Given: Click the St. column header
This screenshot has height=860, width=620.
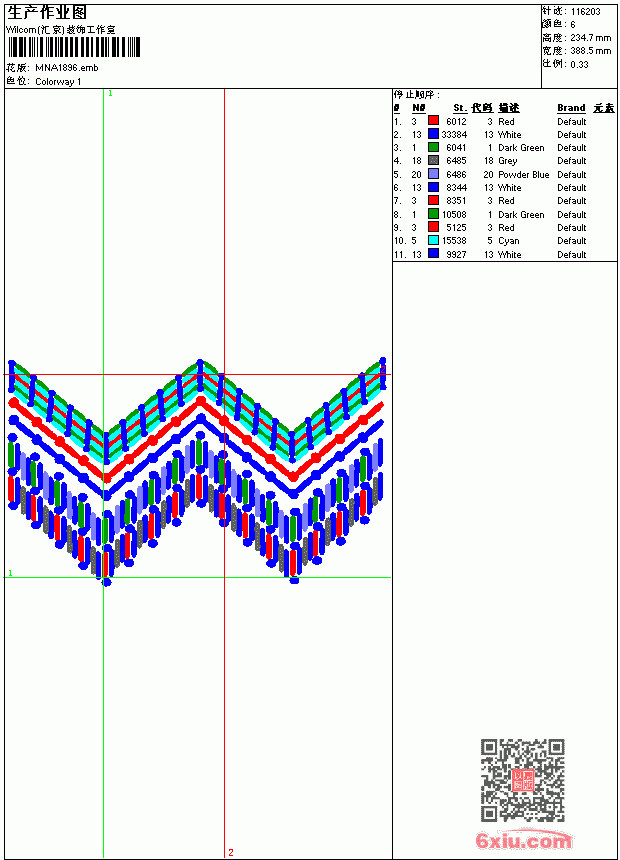Looking at the screenshot, I should click(460, 108).
